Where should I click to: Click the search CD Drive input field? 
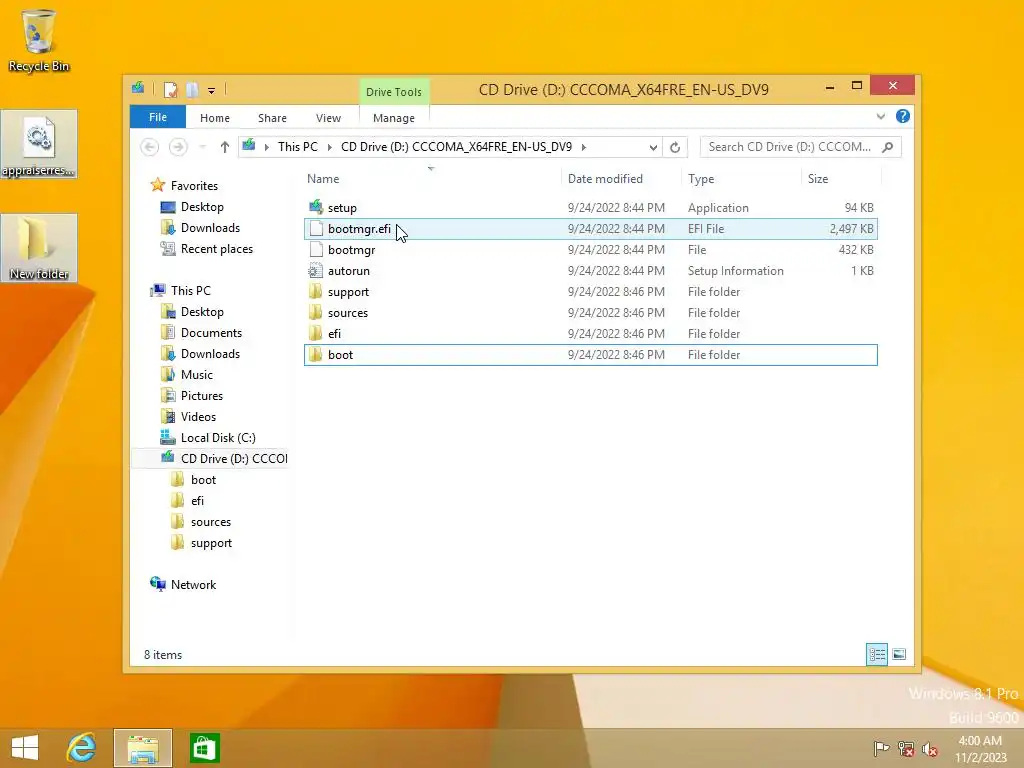click(790, 147)
